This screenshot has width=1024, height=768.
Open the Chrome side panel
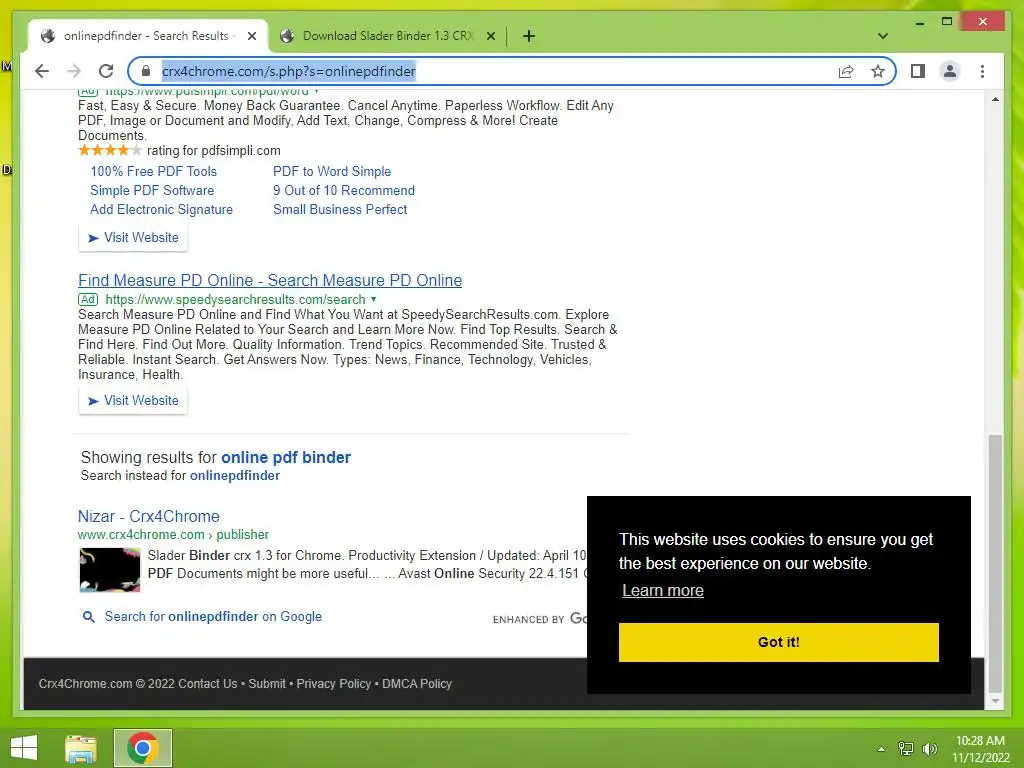(x=918, y=71)
